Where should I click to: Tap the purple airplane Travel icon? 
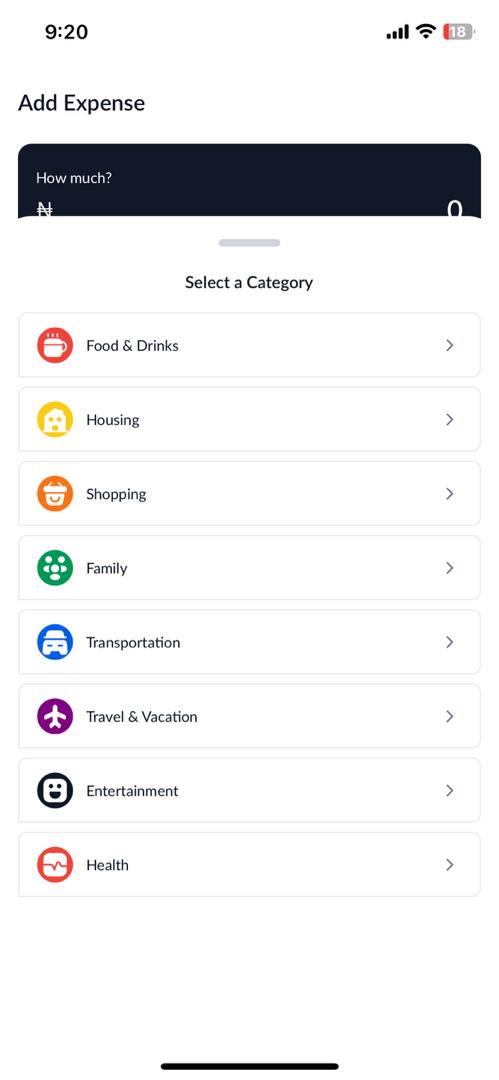coord(54,717)
